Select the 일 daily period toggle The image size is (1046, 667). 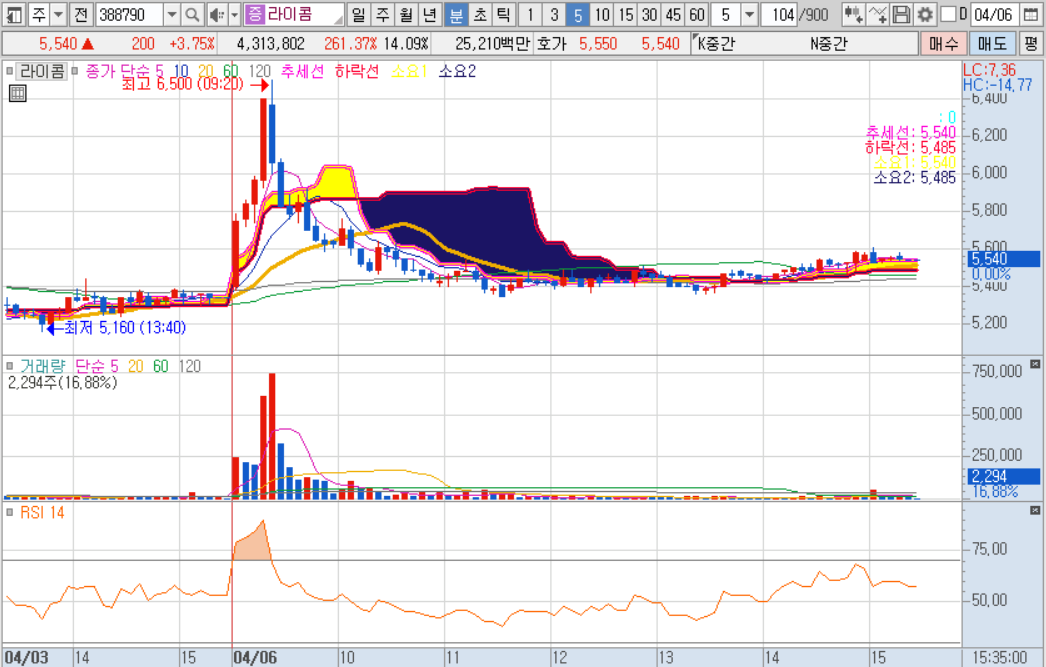coord(358,14)
